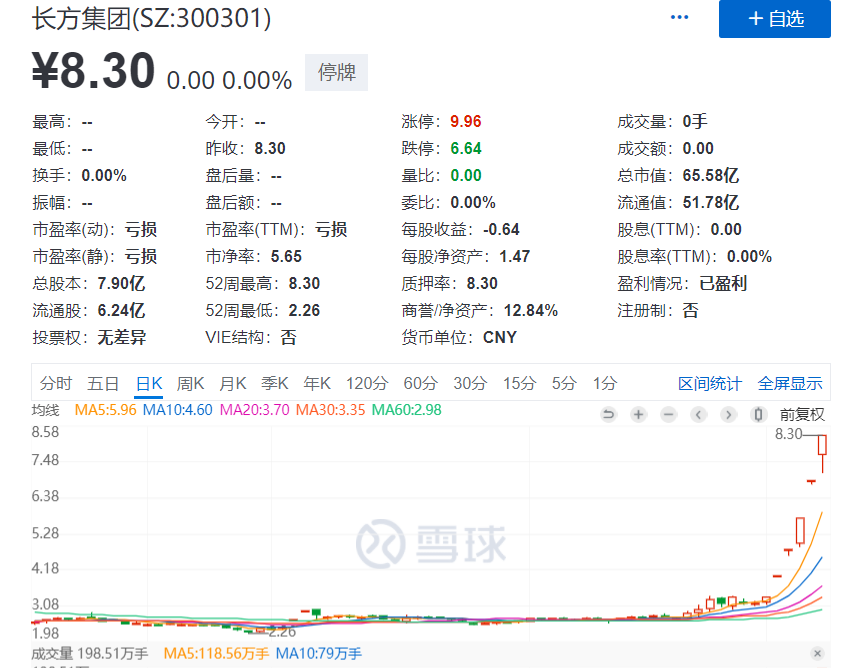Click the volume MA5:118.56万手 label
The width and height of the screenshot is (854, 668).
pos(216,653)
